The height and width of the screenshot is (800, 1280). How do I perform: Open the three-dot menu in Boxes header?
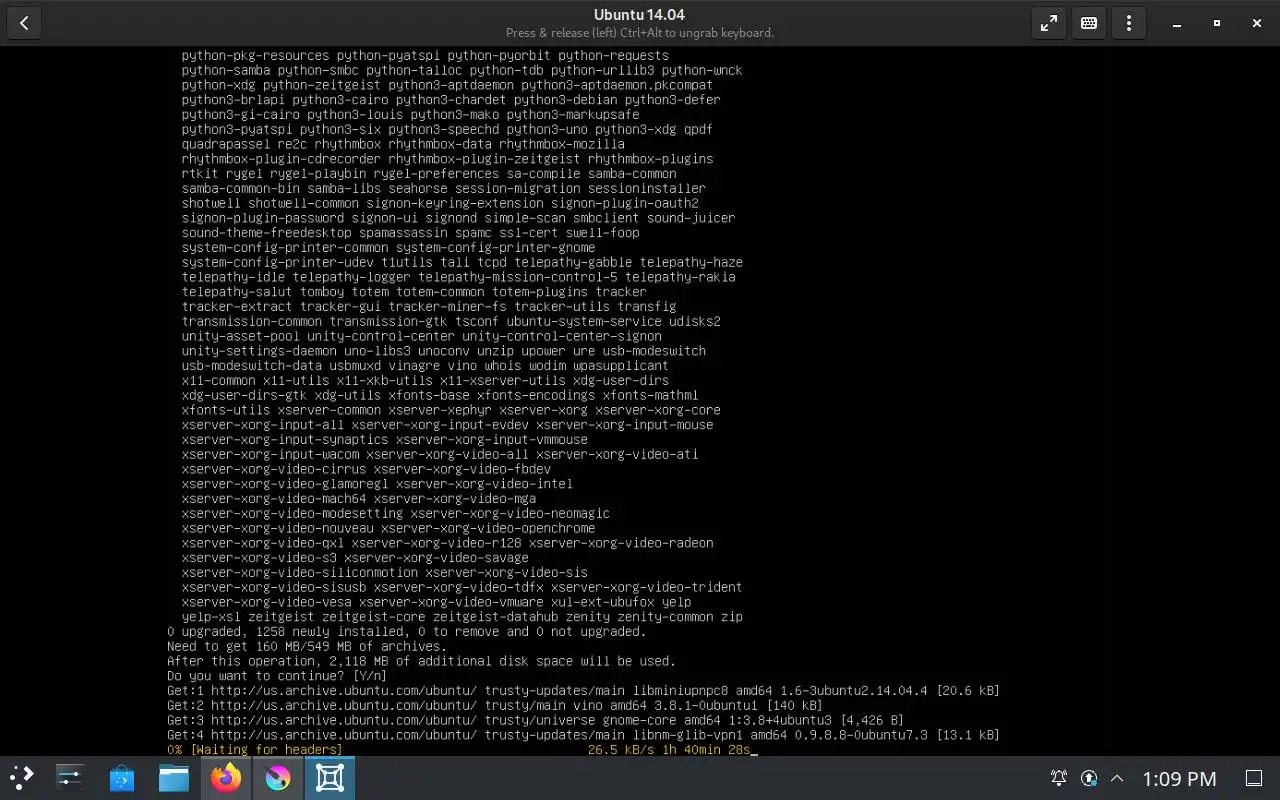point(1129,23)
